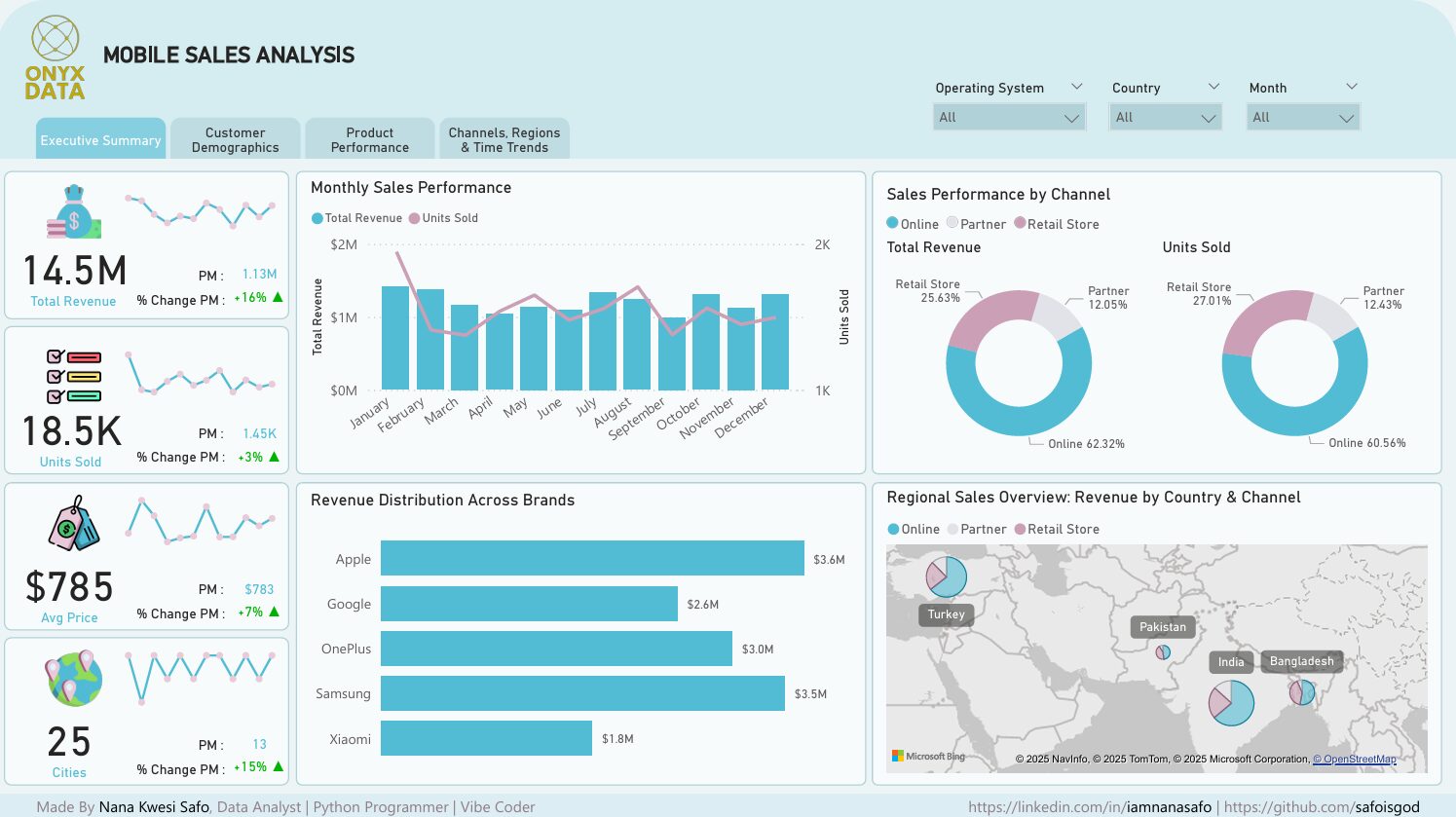Screen dimensions: 1456x817
Task: Click the Bangladesh pie chart on map
Action: pos(1302,692)
